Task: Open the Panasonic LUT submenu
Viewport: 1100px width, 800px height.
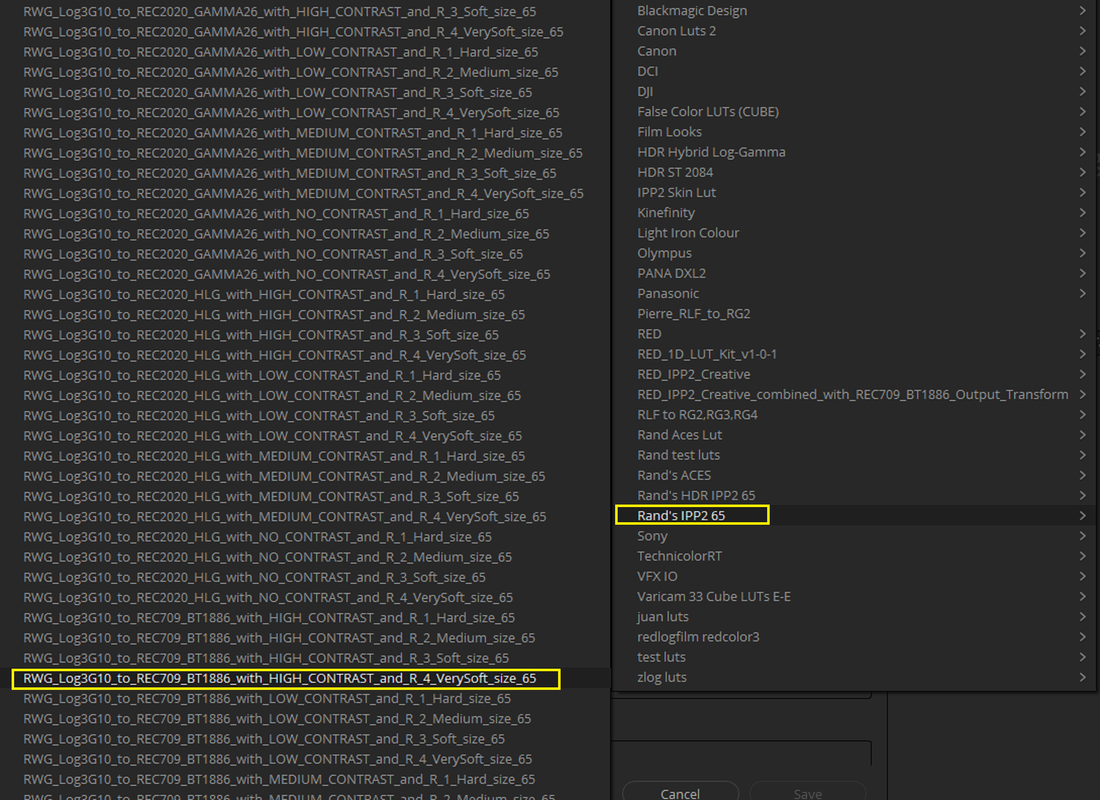Action: (x=854, y=293)
